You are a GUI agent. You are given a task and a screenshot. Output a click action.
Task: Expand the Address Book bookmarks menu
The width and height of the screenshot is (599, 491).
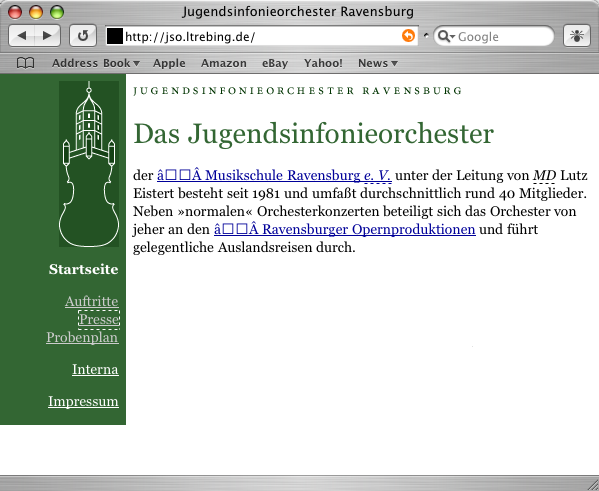[96, 63]
